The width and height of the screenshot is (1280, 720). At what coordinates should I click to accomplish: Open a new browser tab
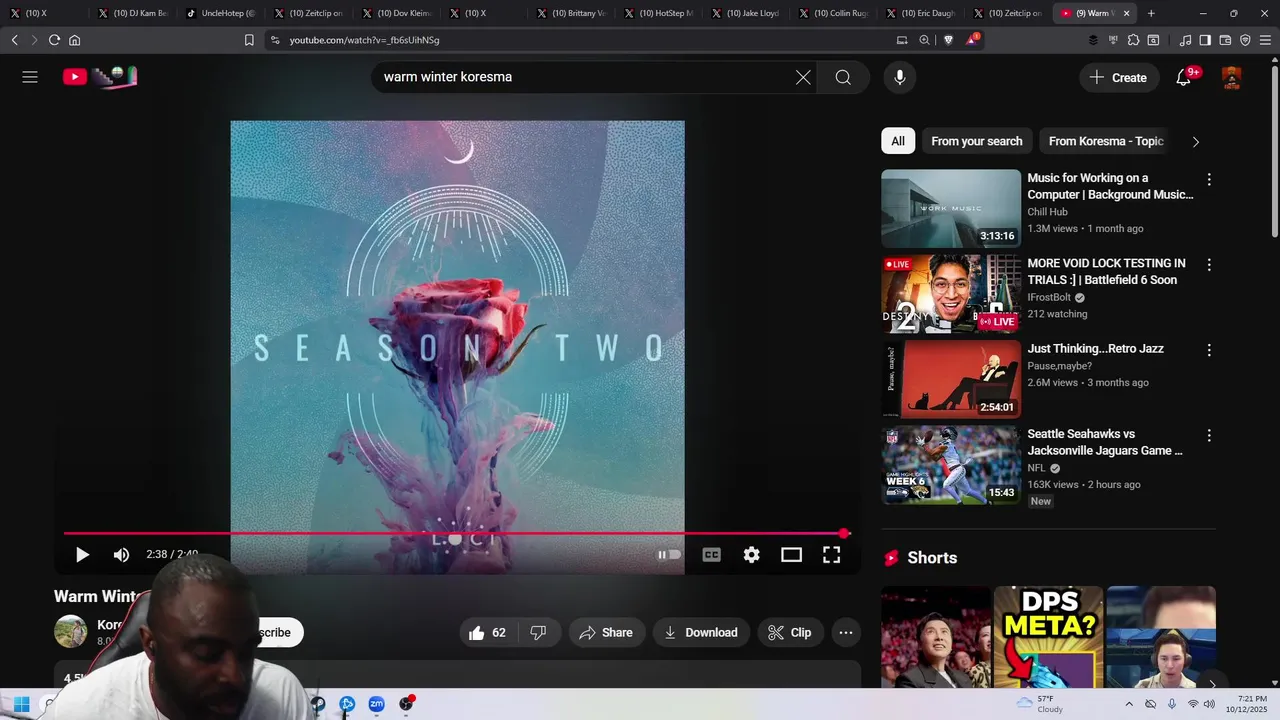pyautogui.click(x=1151, y=13)
